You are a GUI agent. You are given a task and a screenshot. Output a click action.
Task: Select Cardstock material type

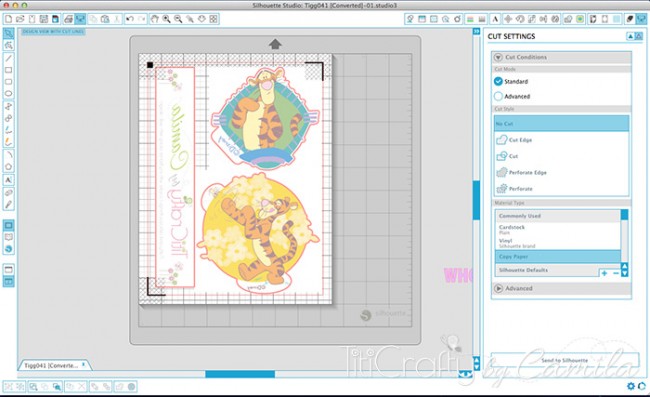(558, 229)
